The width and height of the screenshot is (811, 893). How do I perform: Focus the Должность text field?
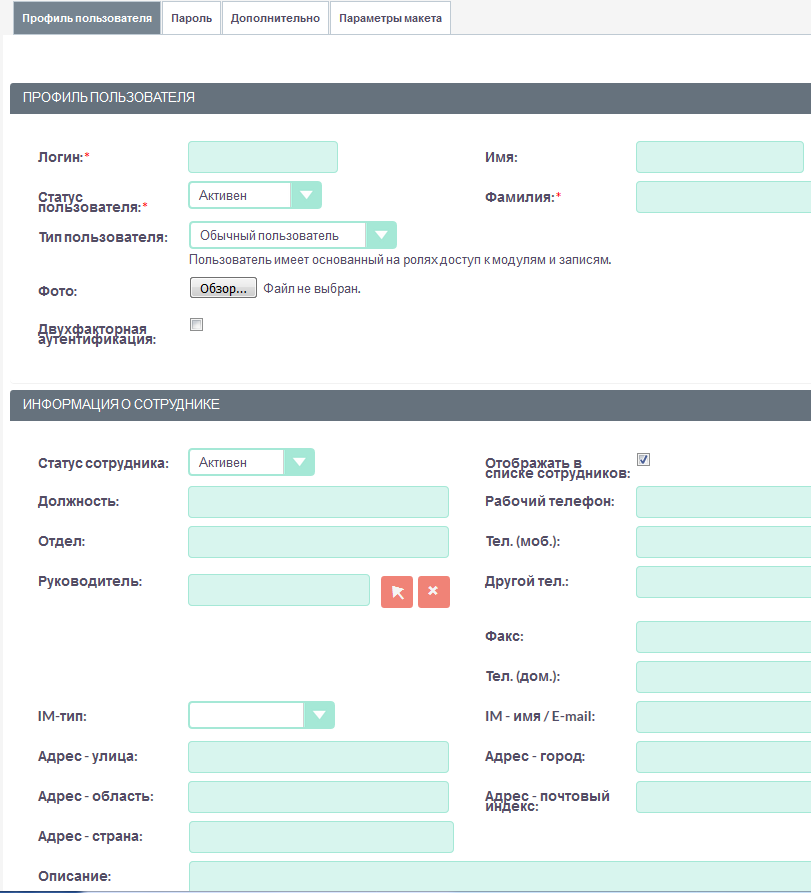click(318, 502)
